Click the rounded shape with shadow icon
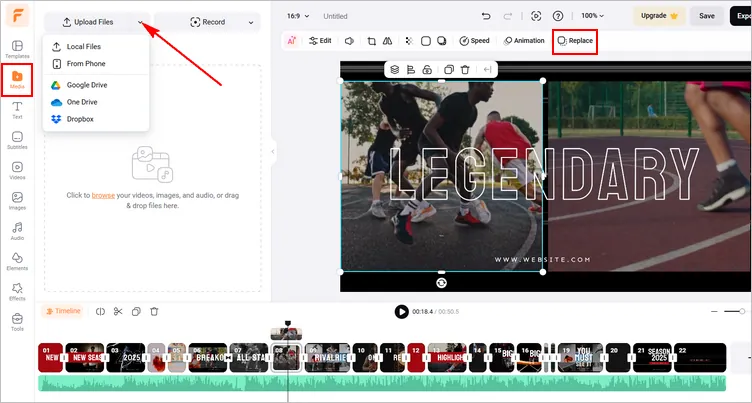The image size is (752, 403). coord(442,41)
